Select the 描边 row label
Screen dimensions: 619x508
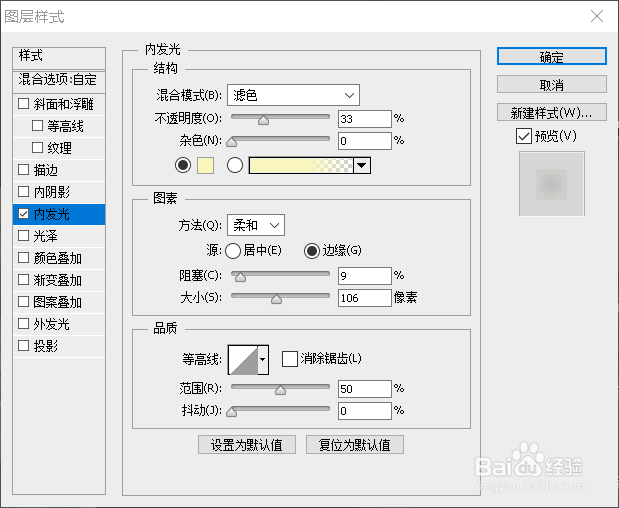click(46, 170)
